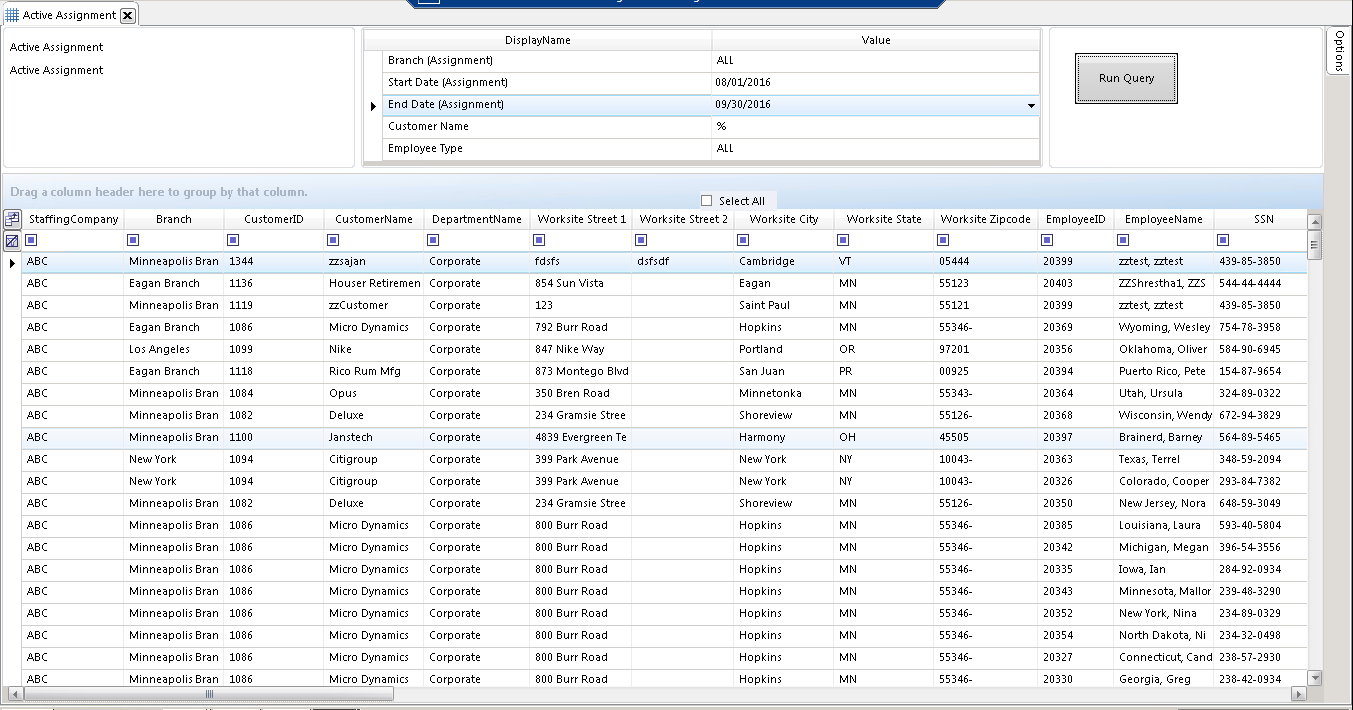Screen dimensions: 1353x710
Task: Select employee name 'Georgia, Greg'
Action: click(1163, 679)
